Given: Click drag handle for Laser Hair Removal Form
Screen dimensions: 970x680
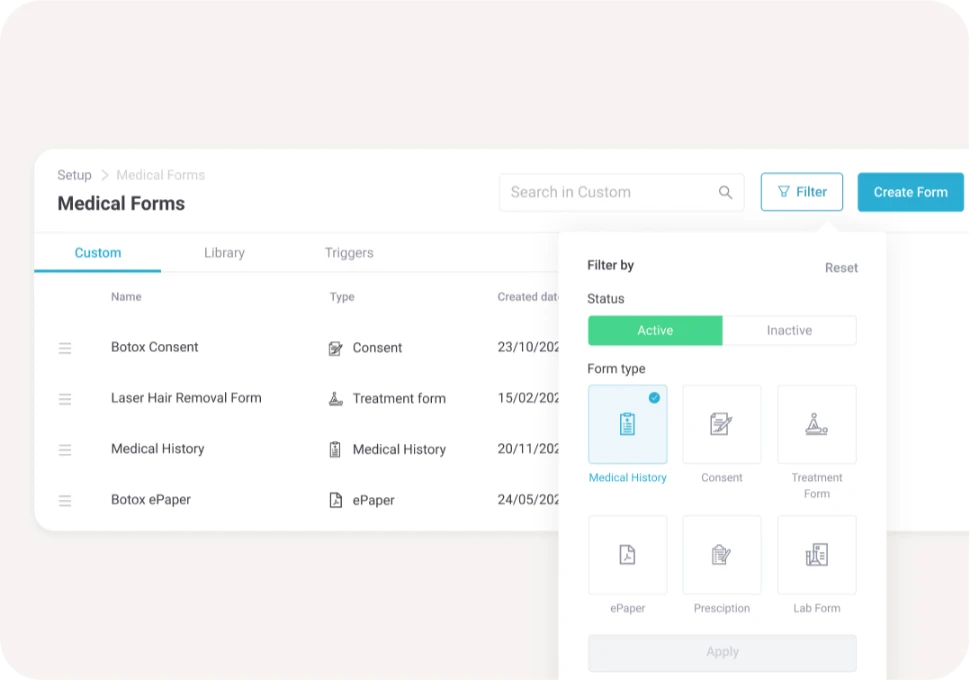Looking at the screenshot, I should click(x=65, y=399).
